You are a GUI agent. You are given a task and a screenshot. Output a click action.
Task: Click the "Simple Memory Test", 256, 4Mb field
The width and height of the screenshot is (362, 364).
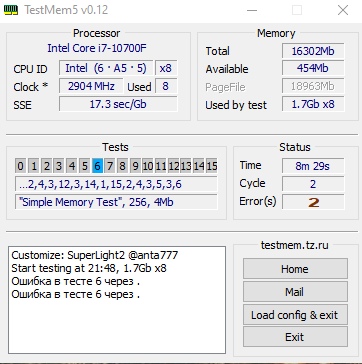click(116, 202)
